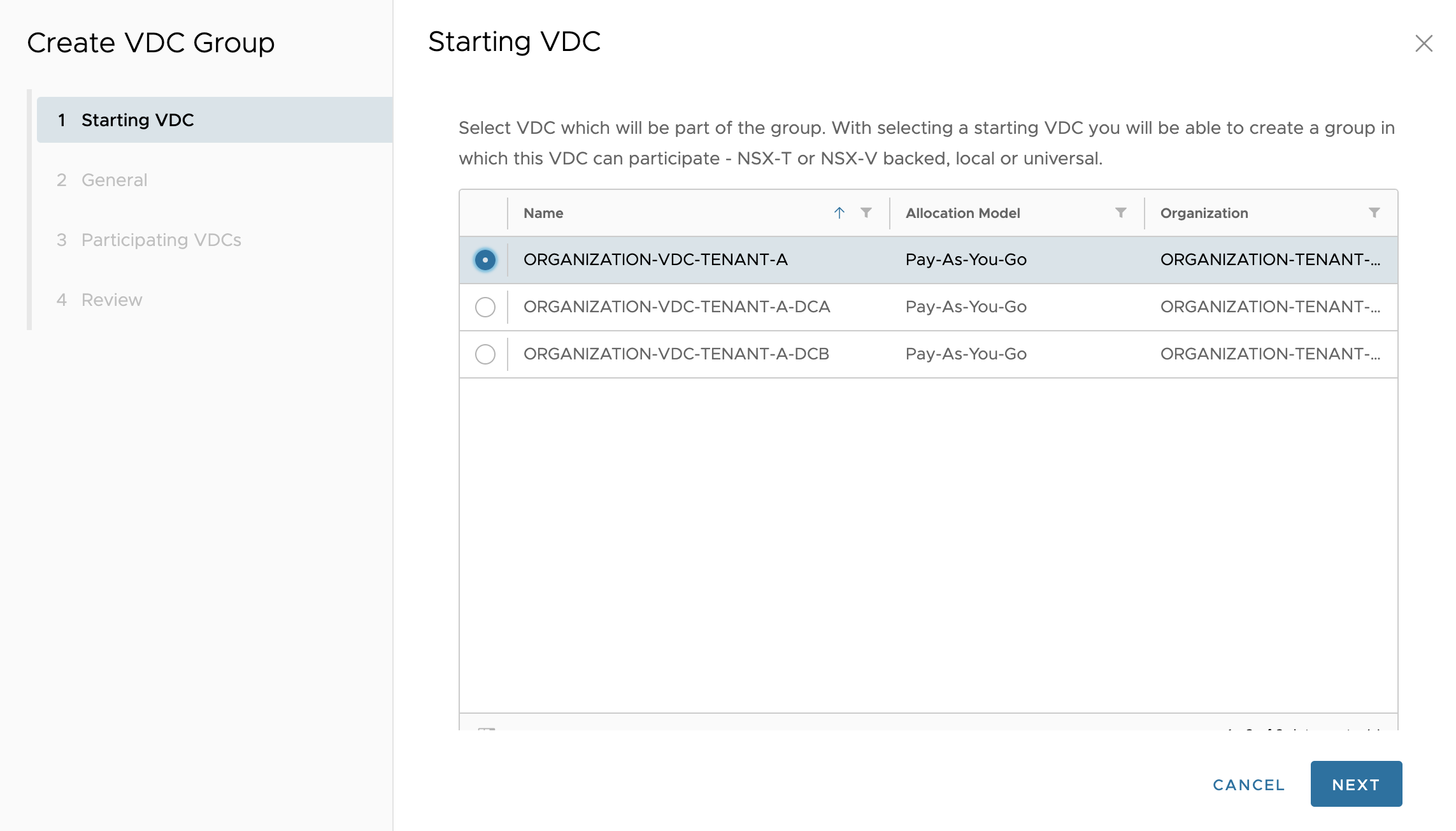Sort by the Allocation Model header
Screen dimensions: 1456x831
[x=962, y=213]
